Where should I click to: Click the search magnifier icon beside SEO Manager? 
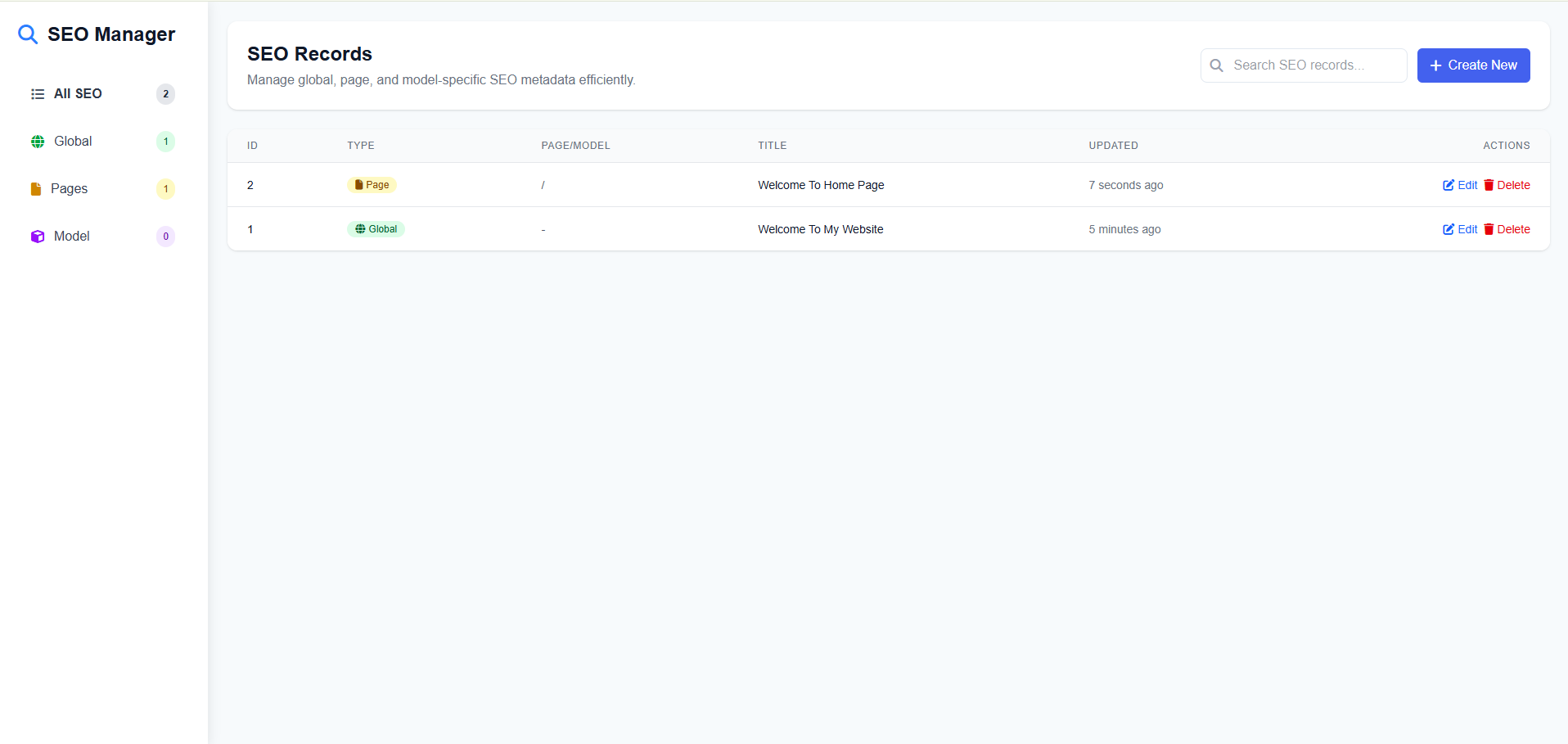coord(28,34)
